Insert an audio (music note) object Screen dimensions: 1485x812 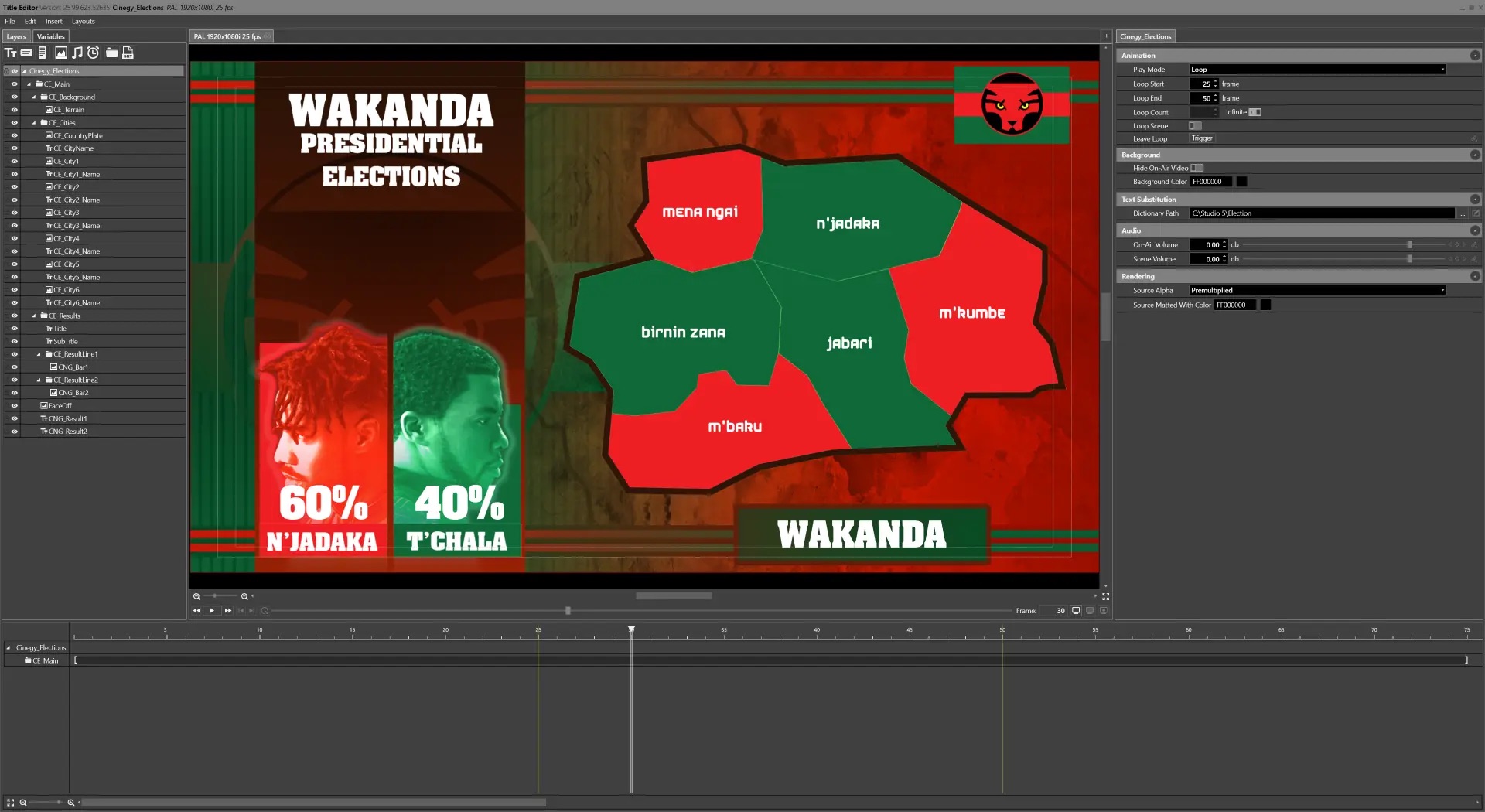pyautogui.click(x=77, y=53)
